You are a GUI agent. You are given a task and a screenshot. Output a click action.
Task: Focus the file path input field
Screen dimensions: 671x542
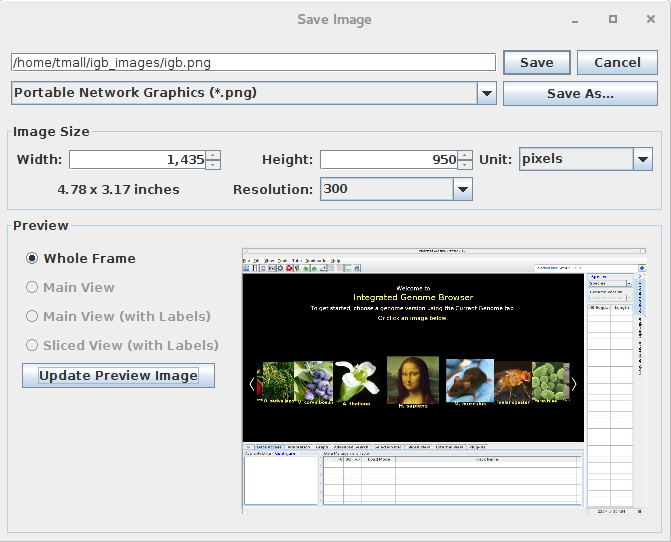coord(253,62)
